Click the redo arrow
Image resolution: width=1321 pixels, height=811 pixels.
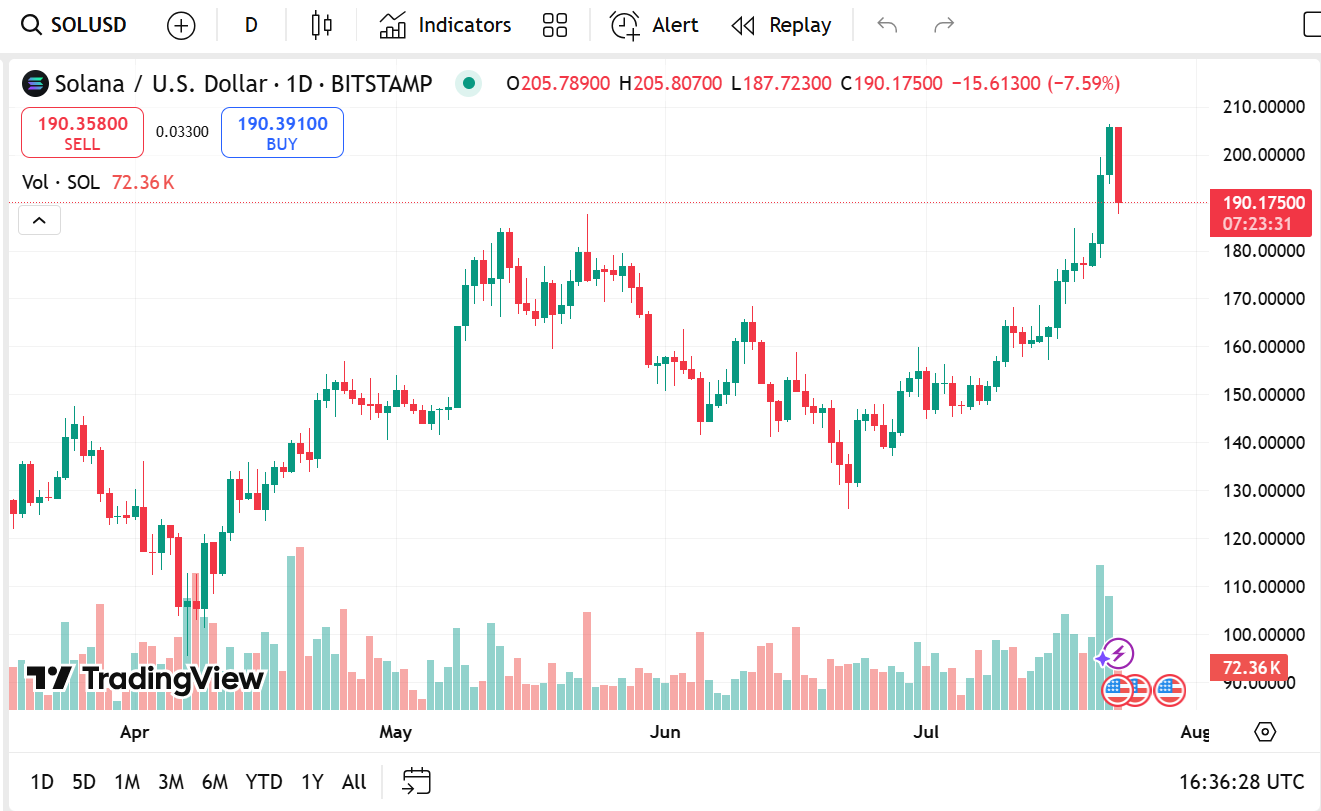tap(943, 25)
